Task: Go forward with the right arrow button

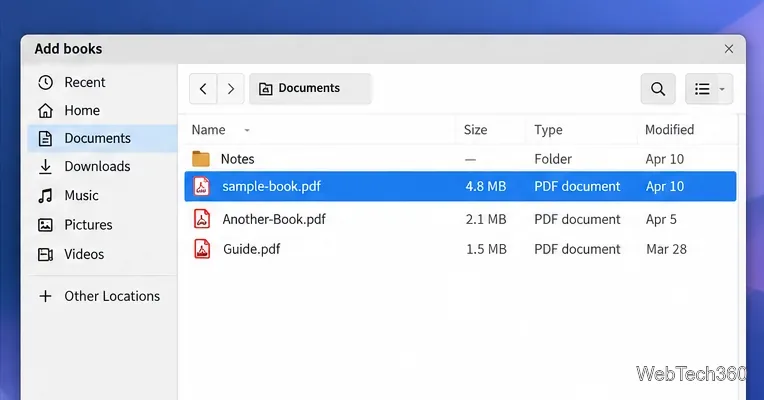Action: pyautogui.click(x=230, y=89)
